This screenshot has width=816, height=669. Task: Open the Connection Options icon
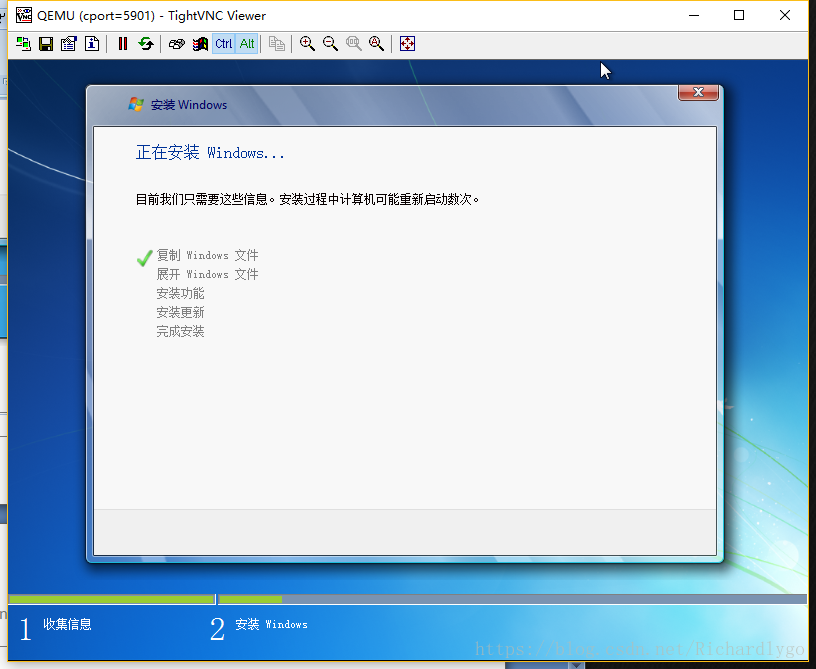(x=69, y=44)
